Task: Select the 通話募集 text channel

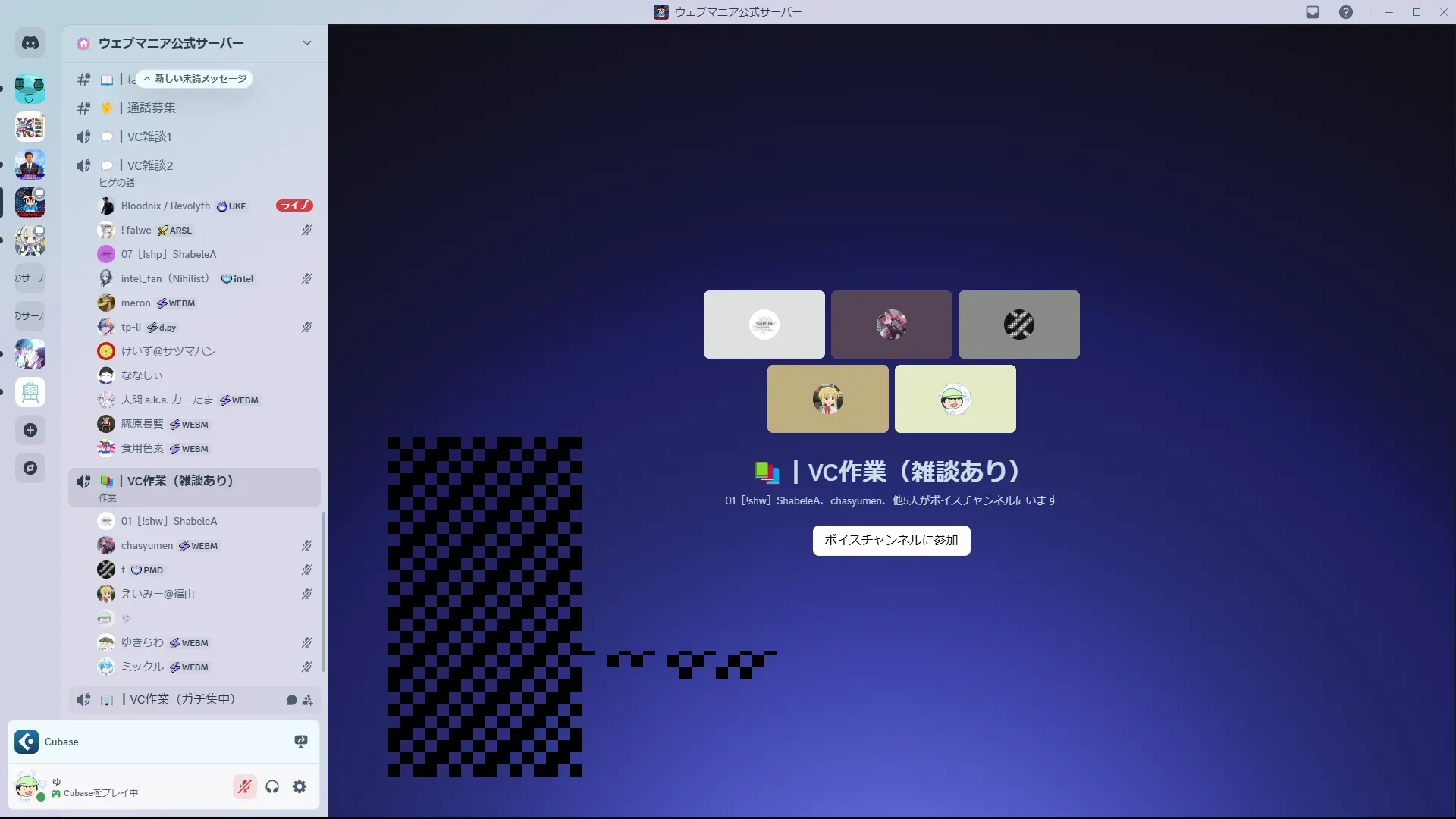Action: pyautogui.click(x=152, y=108)
